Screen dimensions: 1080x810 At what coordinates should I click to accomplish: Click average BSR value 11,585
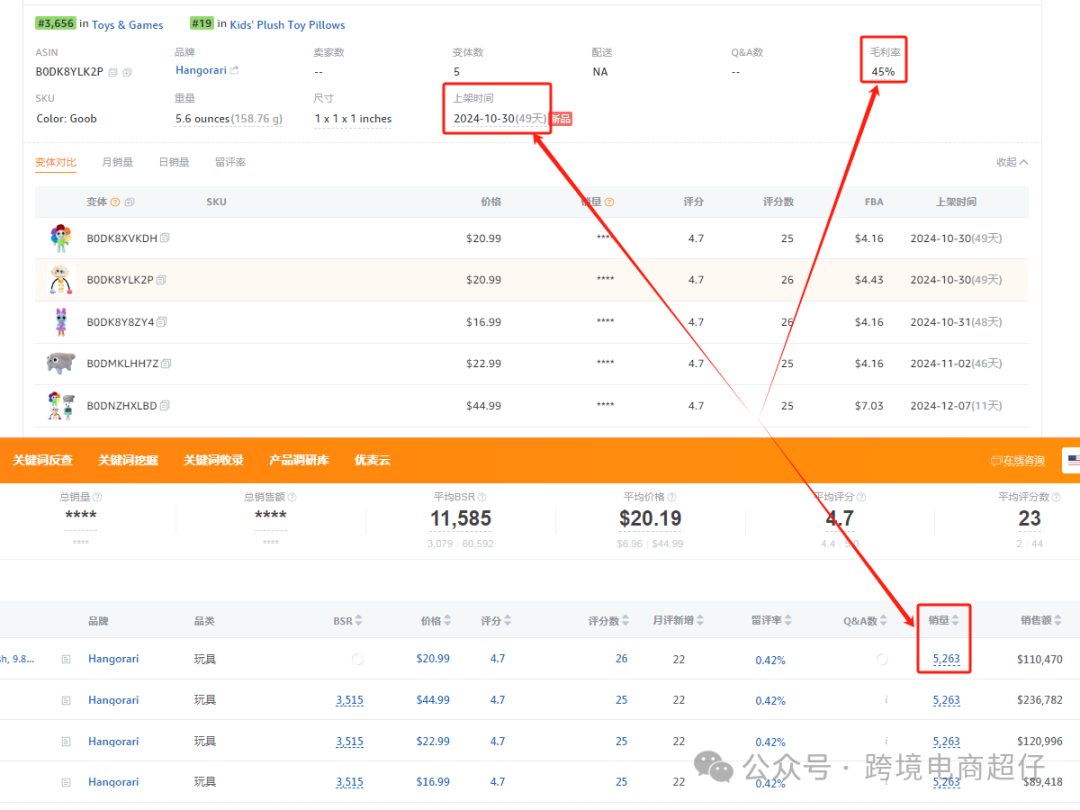pos(461,519)
